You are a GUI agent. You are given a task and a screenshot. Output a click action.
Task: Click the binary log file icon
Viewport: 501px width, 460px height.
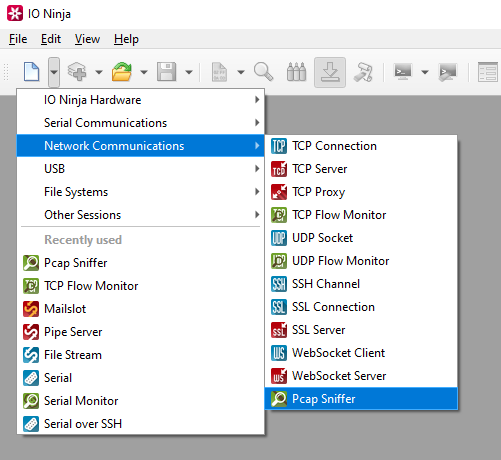[x=219, y=72]
